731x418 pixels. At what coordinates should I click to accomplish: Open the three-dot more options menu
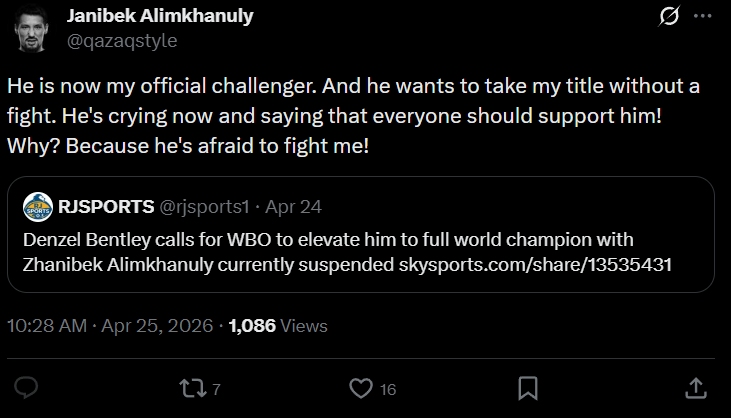(703, 17)
